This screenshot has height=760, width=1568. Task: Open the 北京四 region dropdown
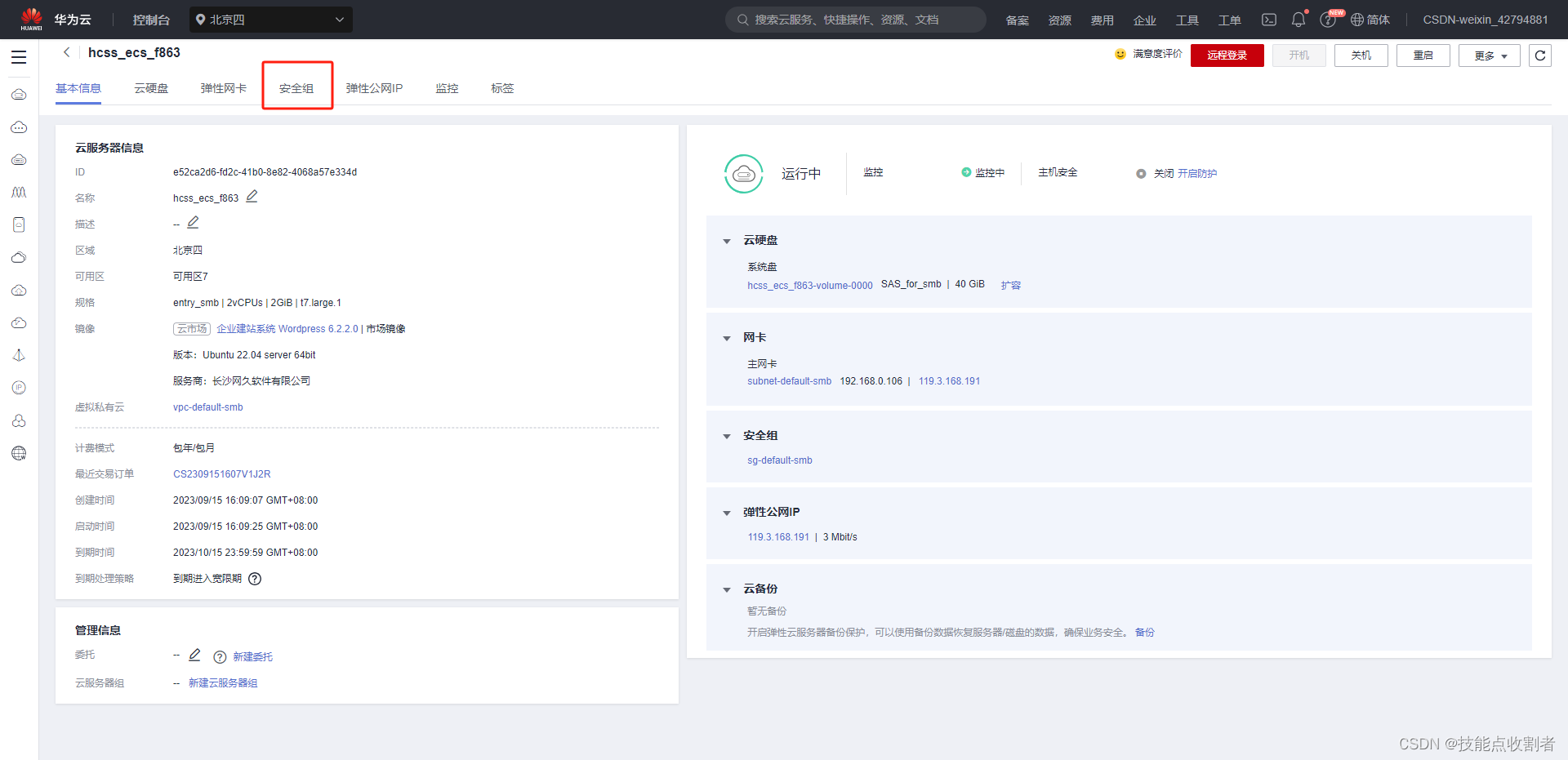pyautogui.click(x=271, y=20)
